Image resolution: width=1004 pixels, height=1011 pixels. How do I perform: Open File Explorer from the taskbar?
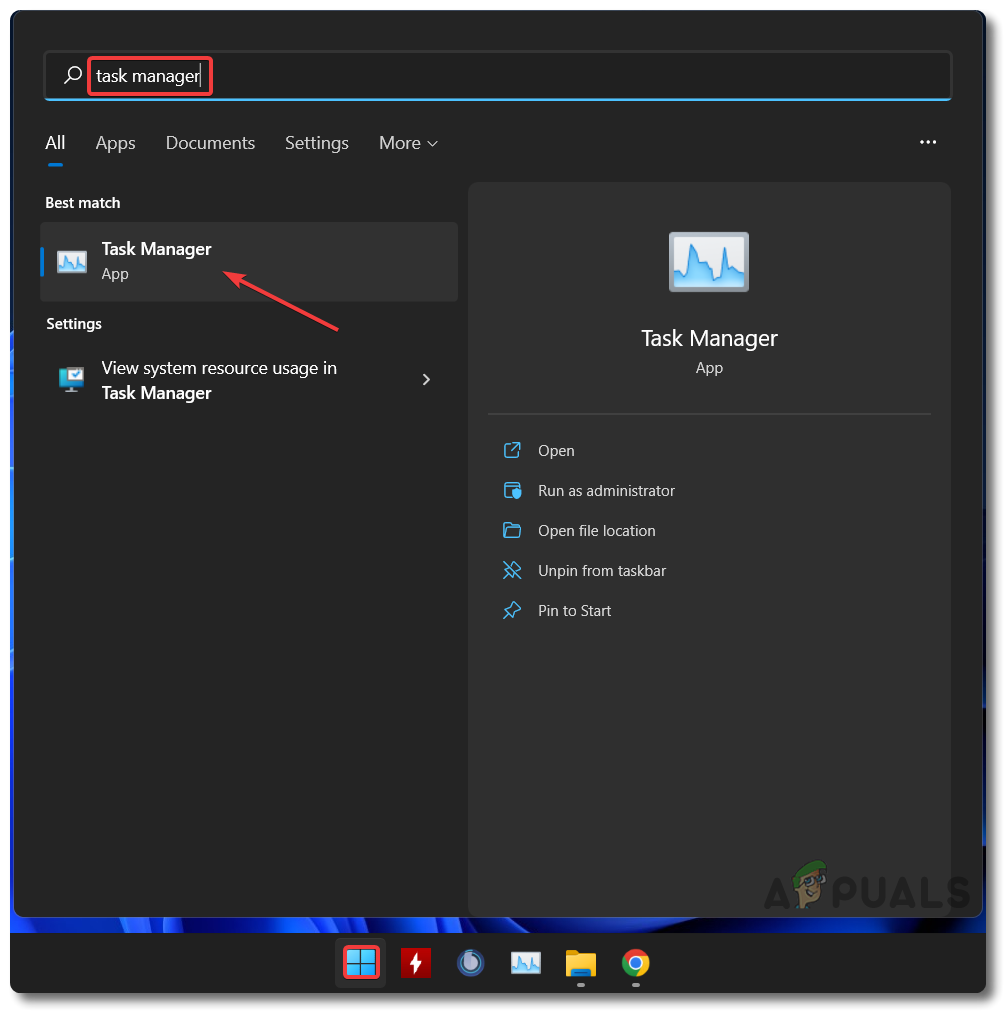point(580,963)
